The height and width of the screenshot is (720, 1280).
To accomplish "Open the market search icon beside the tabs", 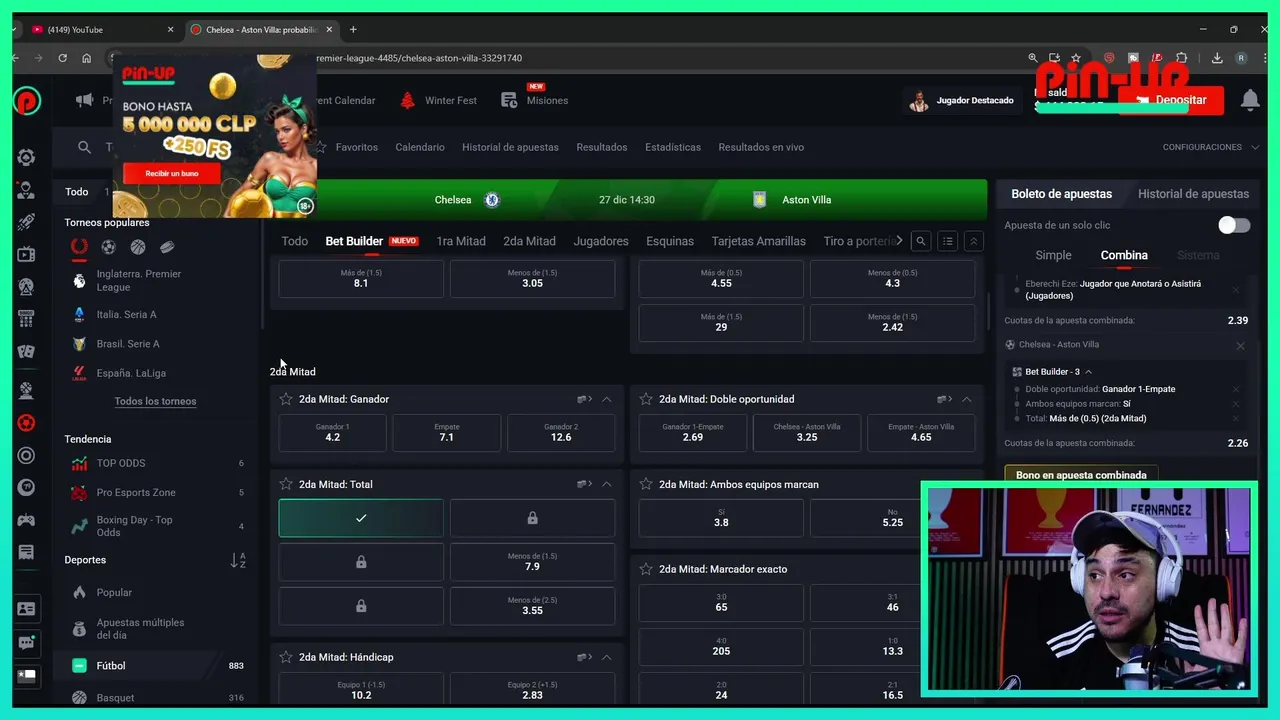I will click(921, 241).
